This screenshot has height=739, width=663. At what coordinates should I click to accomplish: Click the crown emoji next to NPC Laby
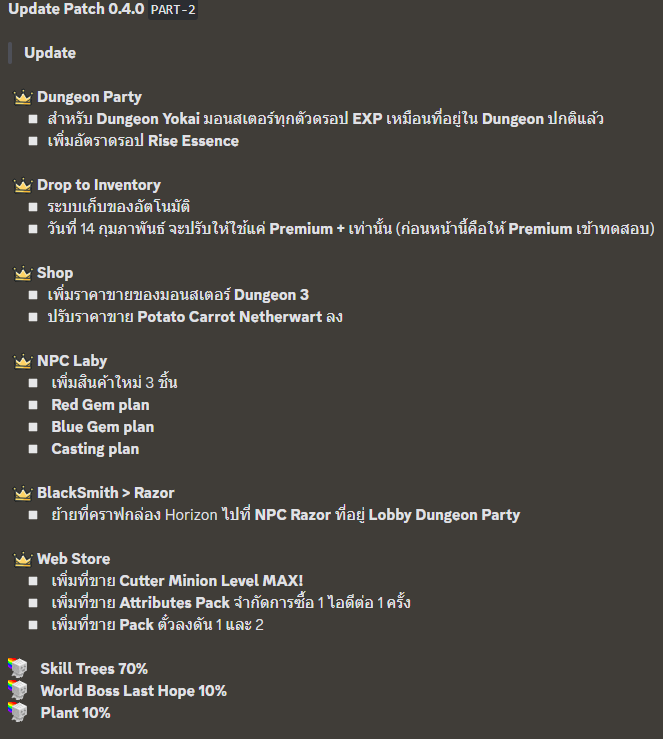point(23,361)
